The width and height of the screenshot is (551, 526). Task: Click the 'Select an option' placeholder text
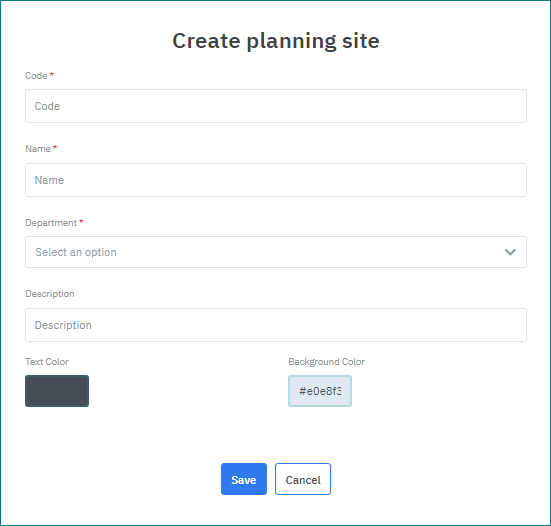pyautogui.click(x=76, y=252)
